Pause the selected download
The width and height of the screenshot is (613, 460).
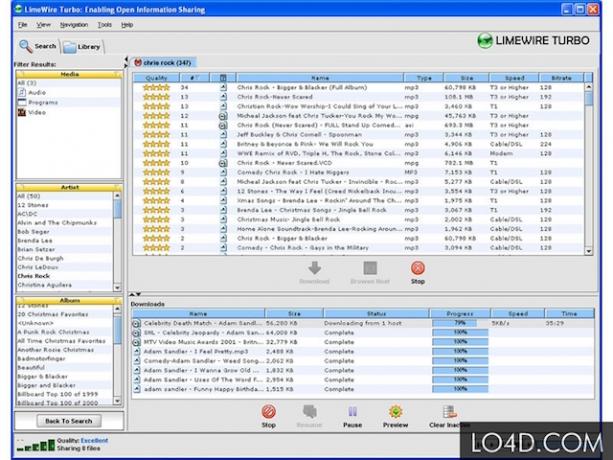coord(352,412)
